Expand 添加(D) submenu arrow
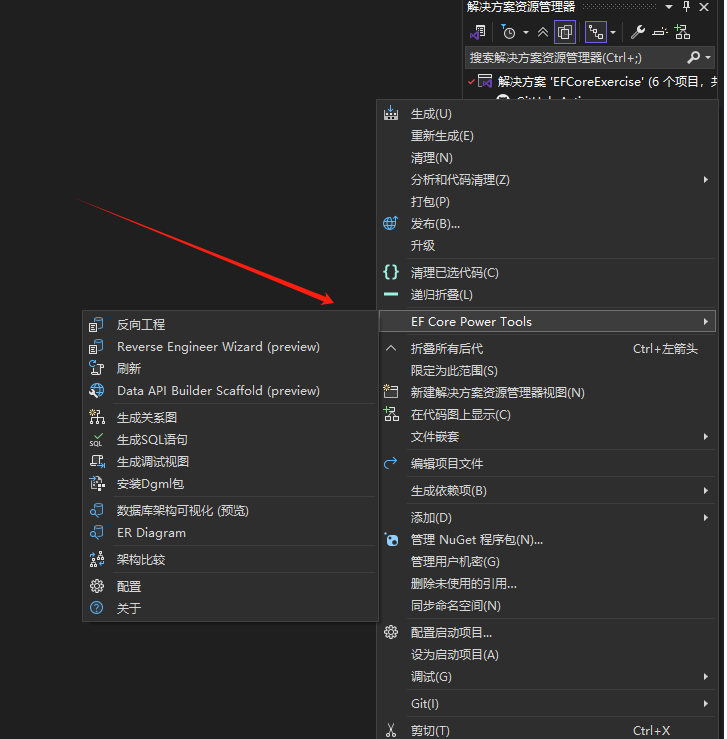The height and width of the screenshot is (739, 727). click(x=705, y=517)
